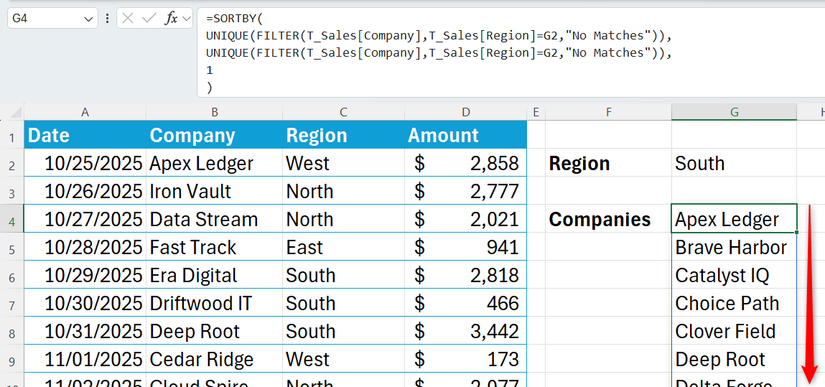The height and width of the screenshot is (387, 825).
Task: Click the Companies label cell
Action: (608, 219)
